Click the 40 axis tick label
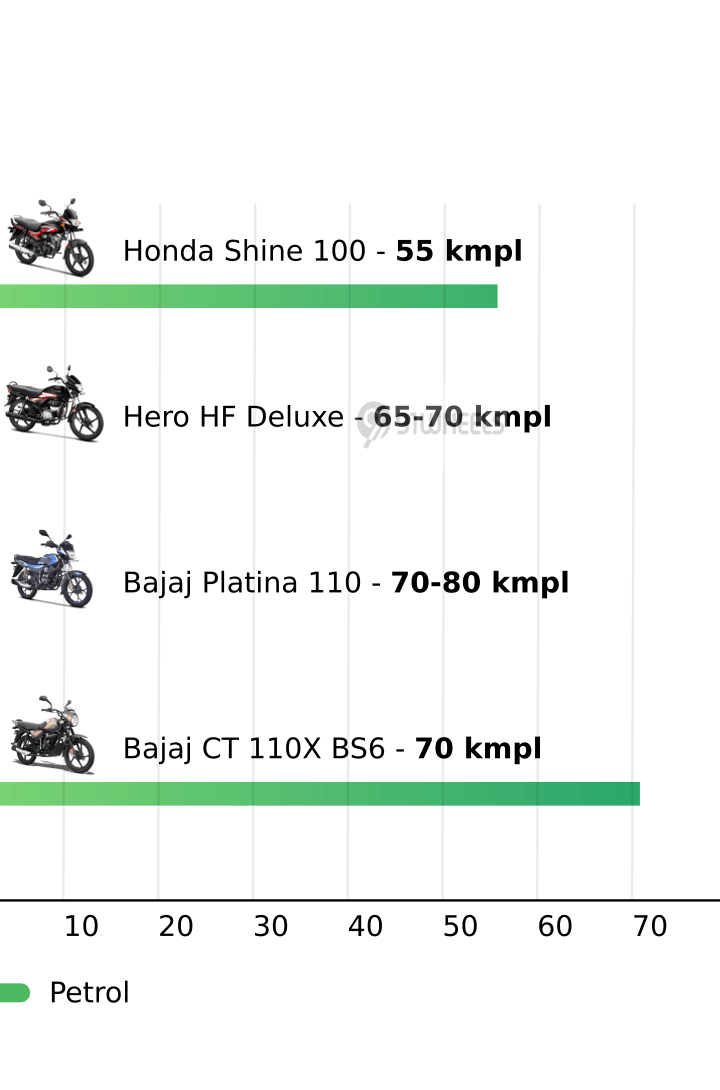Viewport: 720px width, 1090px height. point(366,927)
